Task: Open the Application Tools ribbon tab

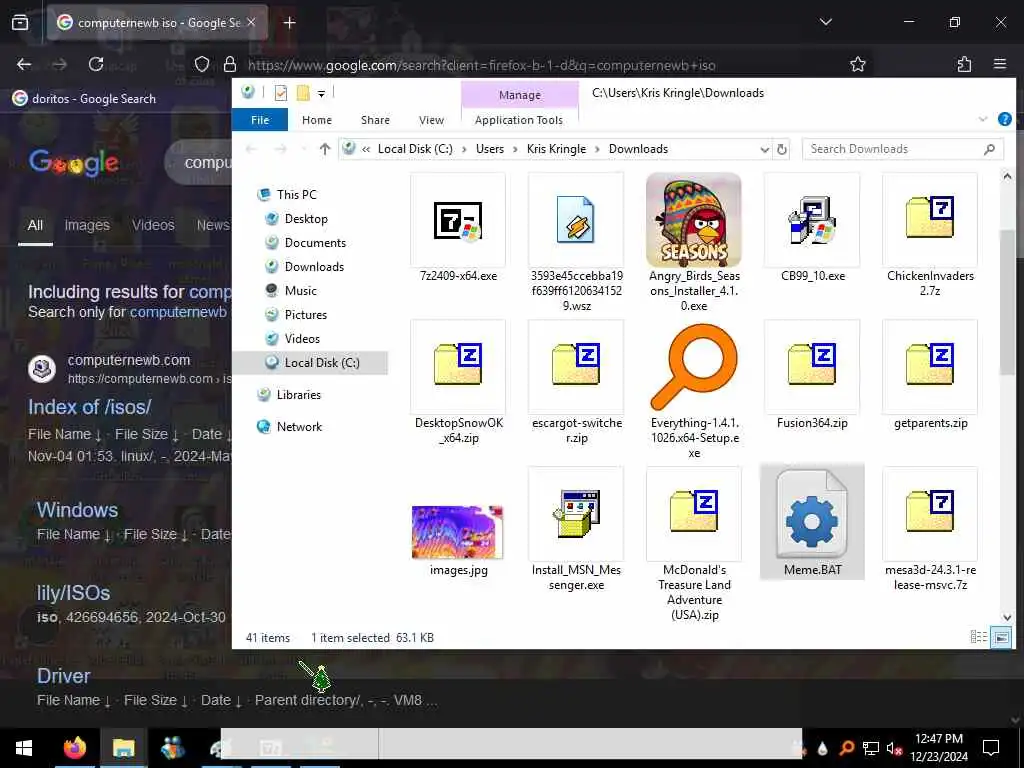Action: [519, 120]
